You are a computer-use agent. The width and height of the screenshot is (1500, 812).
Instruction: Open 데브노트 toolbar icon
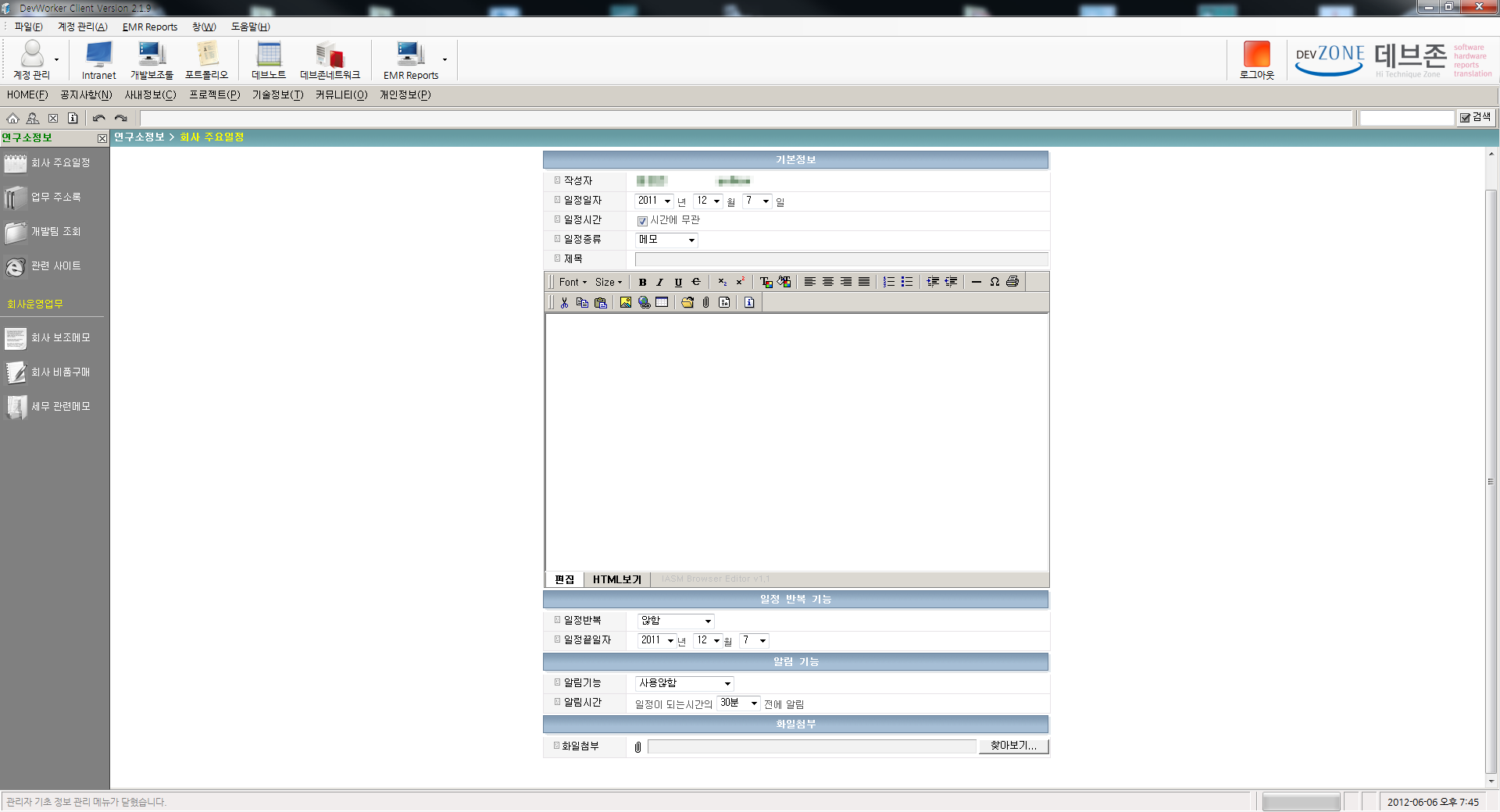269,60
